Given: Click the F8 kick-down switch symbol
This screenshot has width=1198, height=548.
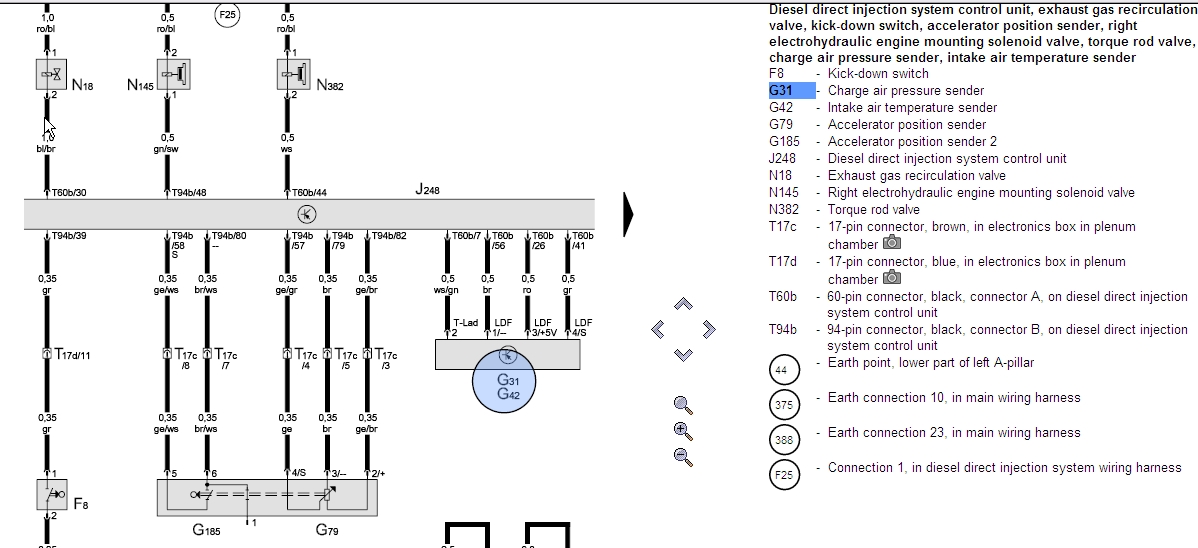Looking at the screenshot, I should 50,494.
